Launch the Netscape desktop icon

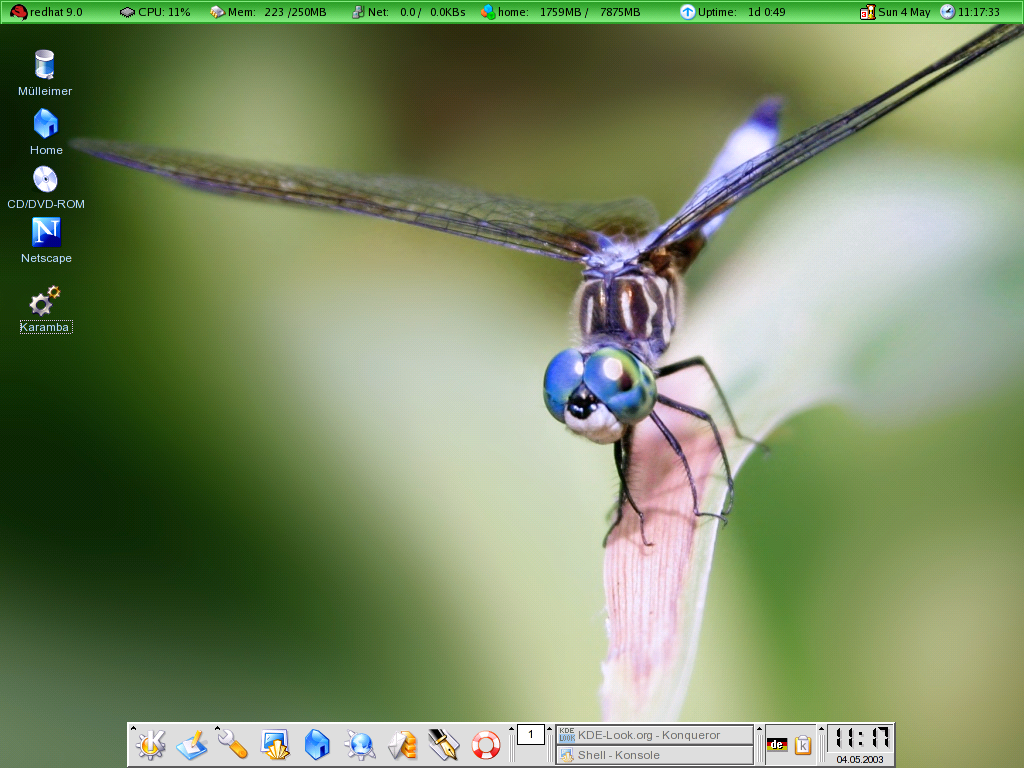(x=46, y=232)
